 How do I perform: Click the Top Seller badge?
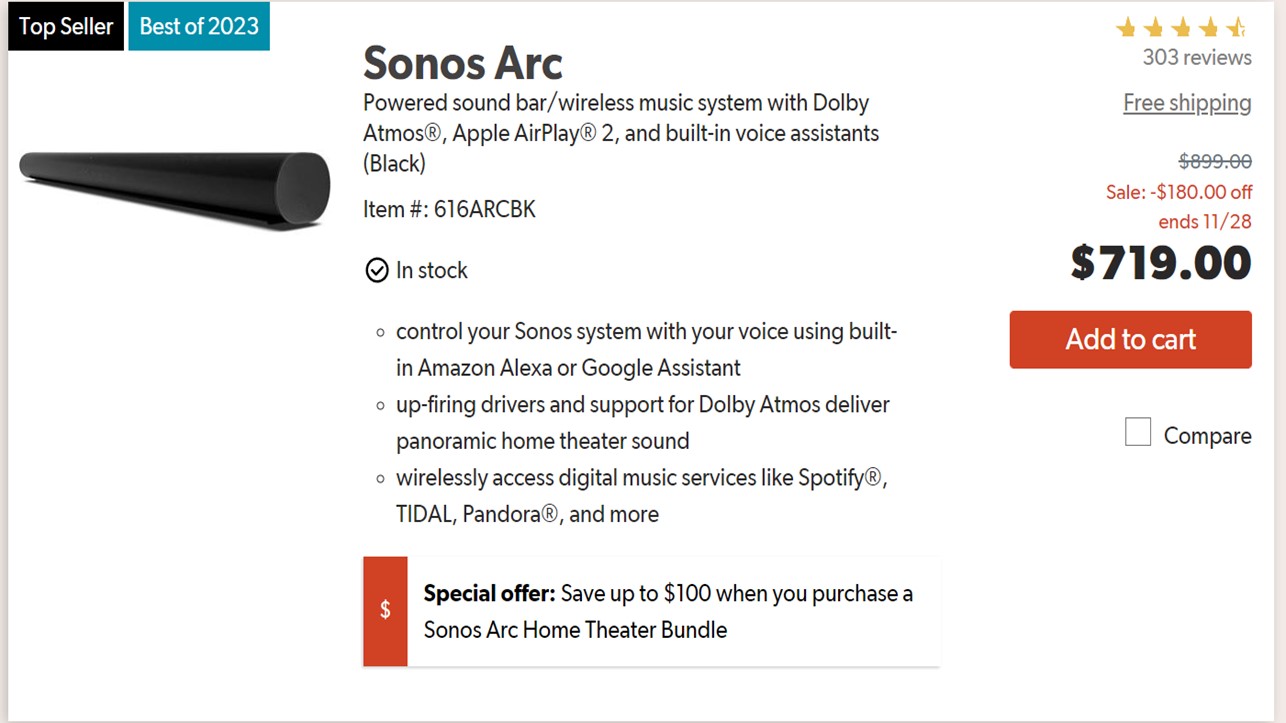66,26
